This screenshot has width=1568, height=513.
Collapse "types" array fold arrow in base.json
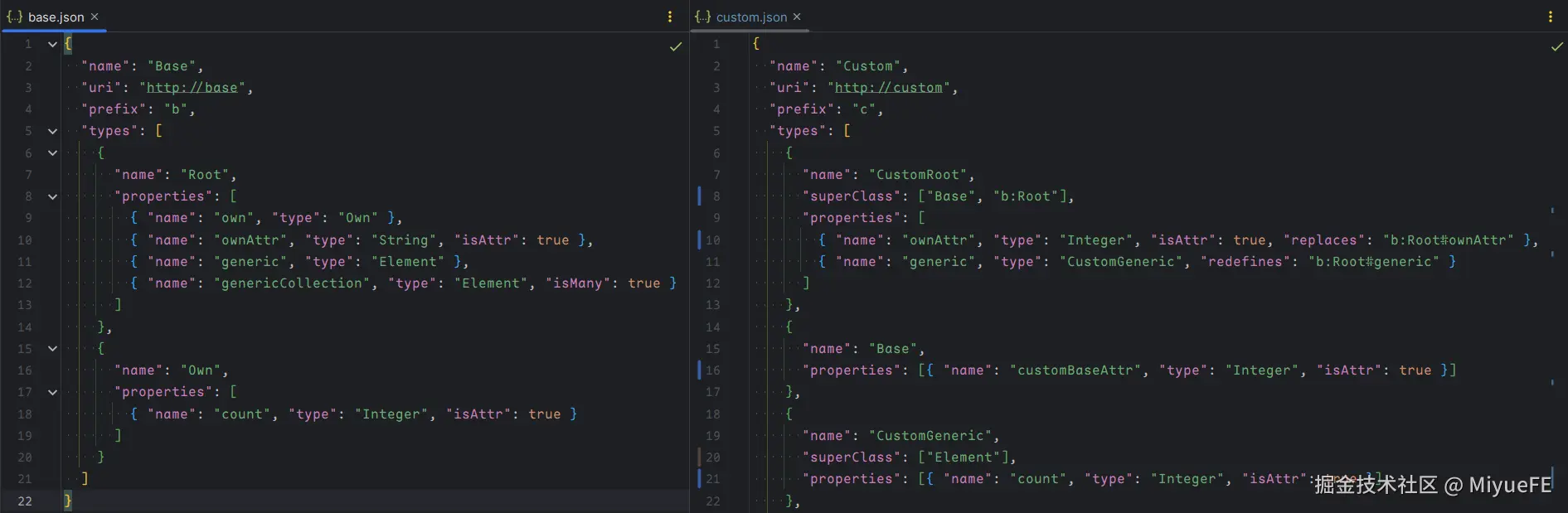coord(52,131)
